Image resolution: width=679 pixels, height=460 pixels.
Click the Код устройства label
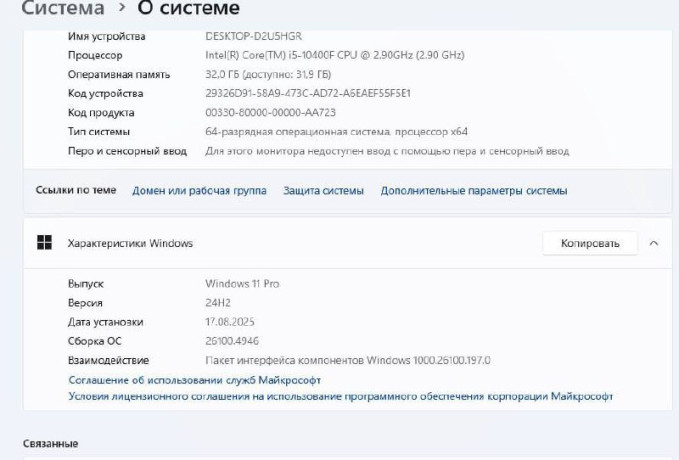tap(105, 94)
